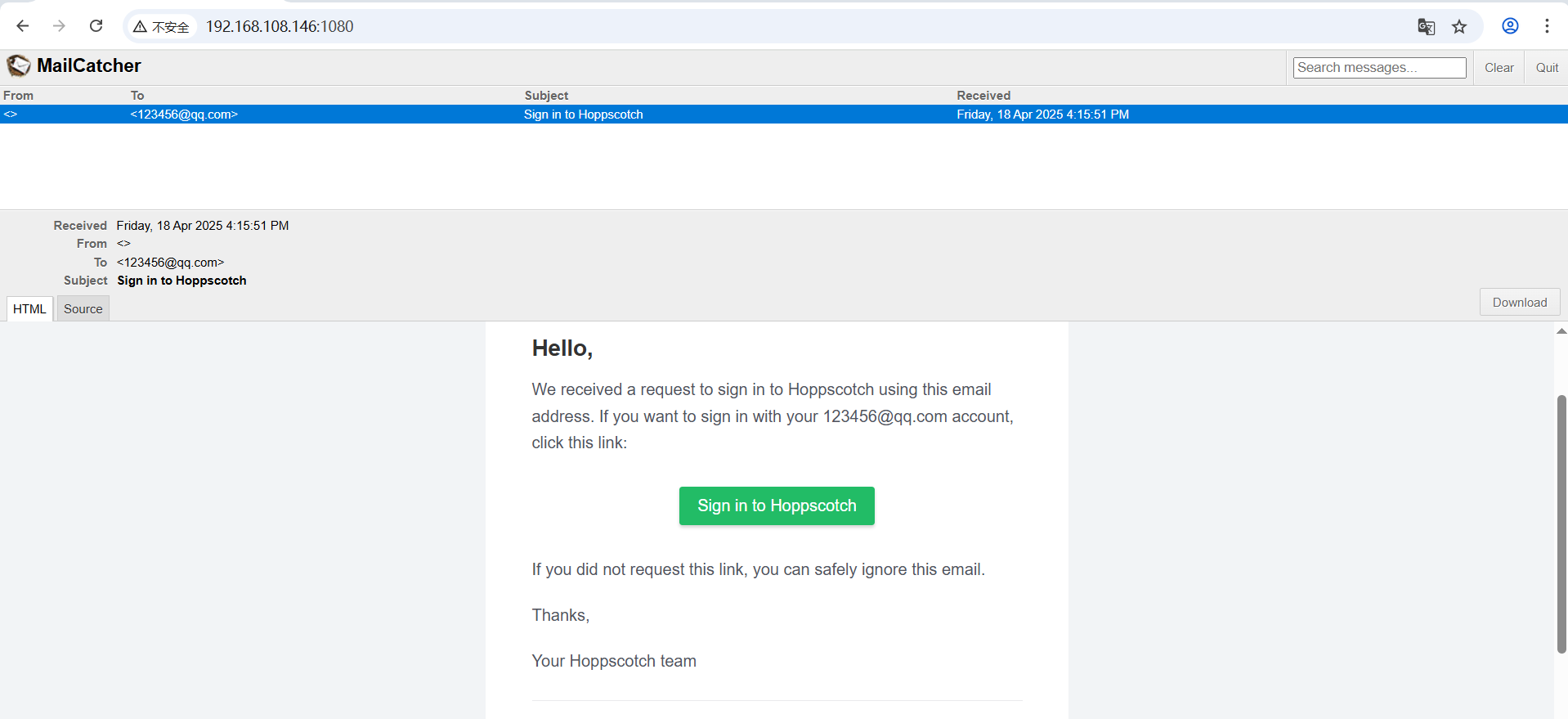Click the address bar URL 192.168.108.146:1080
This screenshot has height=719, width=1568.
(x=280, y=26)
